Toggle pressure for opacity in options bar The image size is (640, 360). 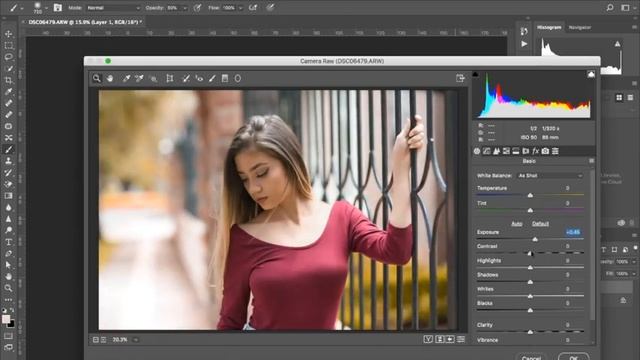tap(198, 7)
